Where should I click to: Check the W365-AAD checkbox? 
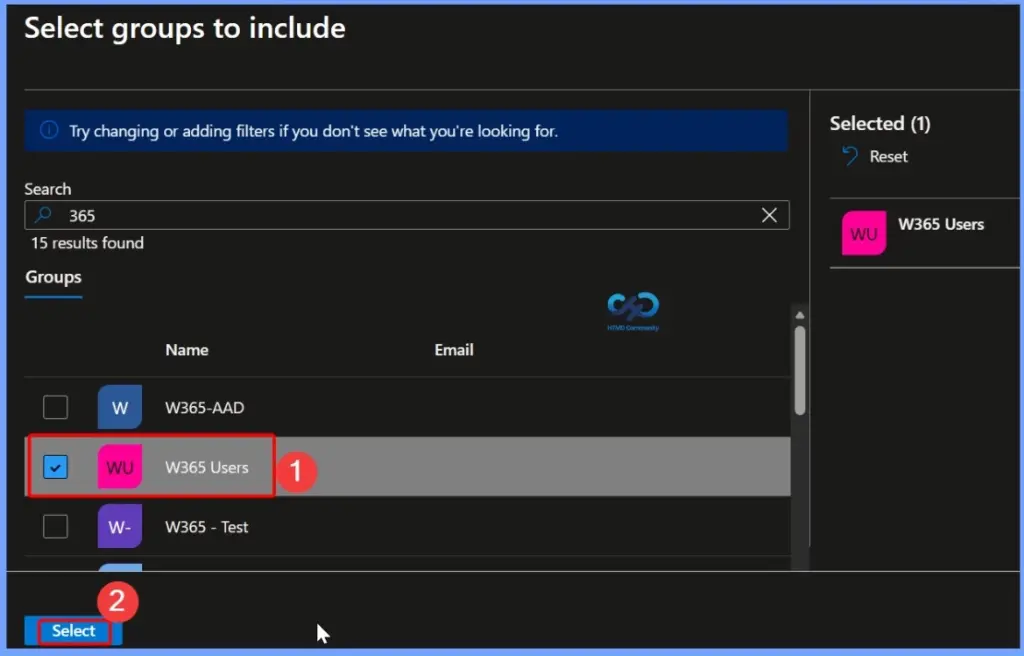coord(56,407)
